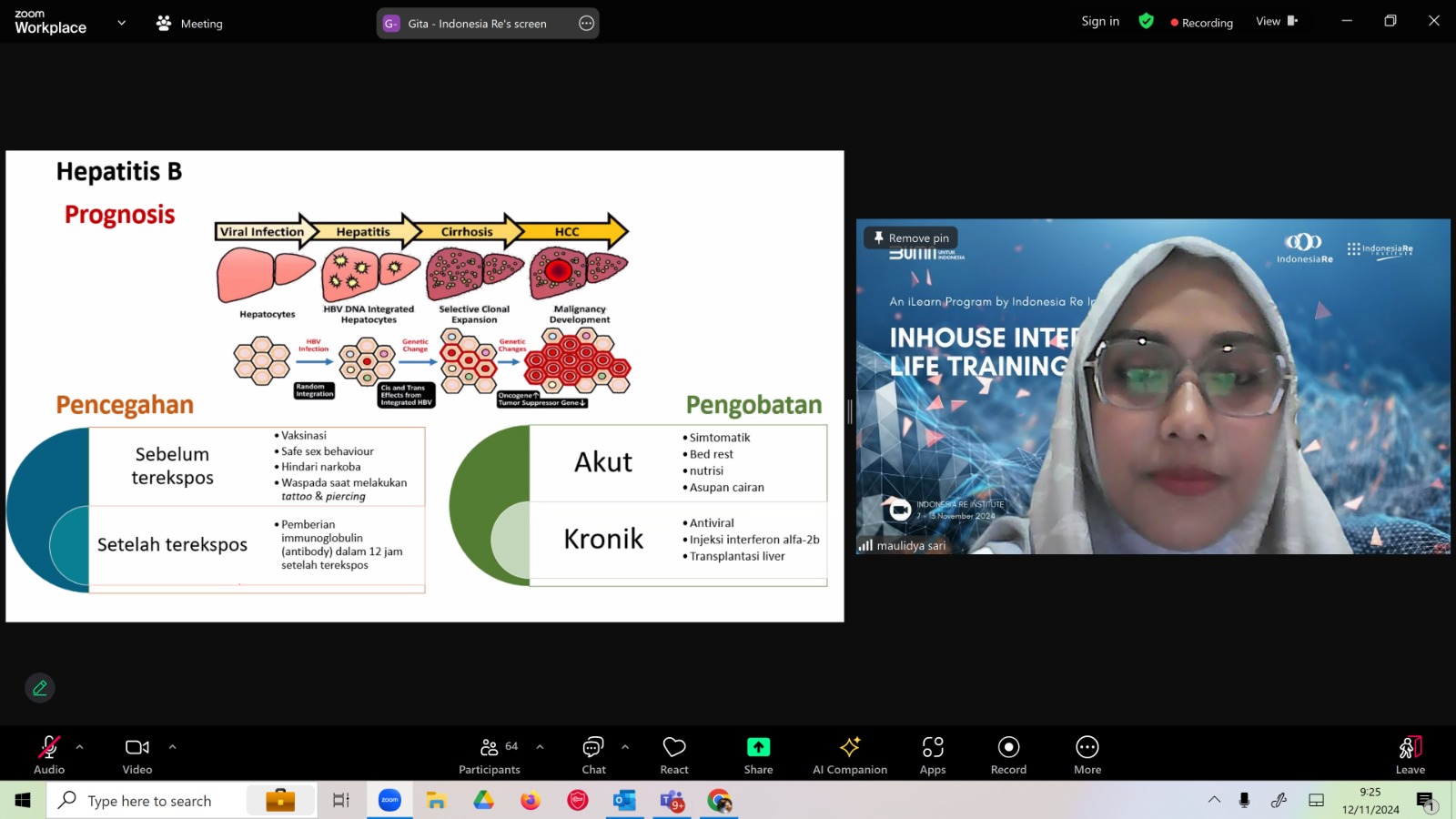Click the Sign in link
Viewport: 1456px width, 819px height.
tap(1100, 21)
